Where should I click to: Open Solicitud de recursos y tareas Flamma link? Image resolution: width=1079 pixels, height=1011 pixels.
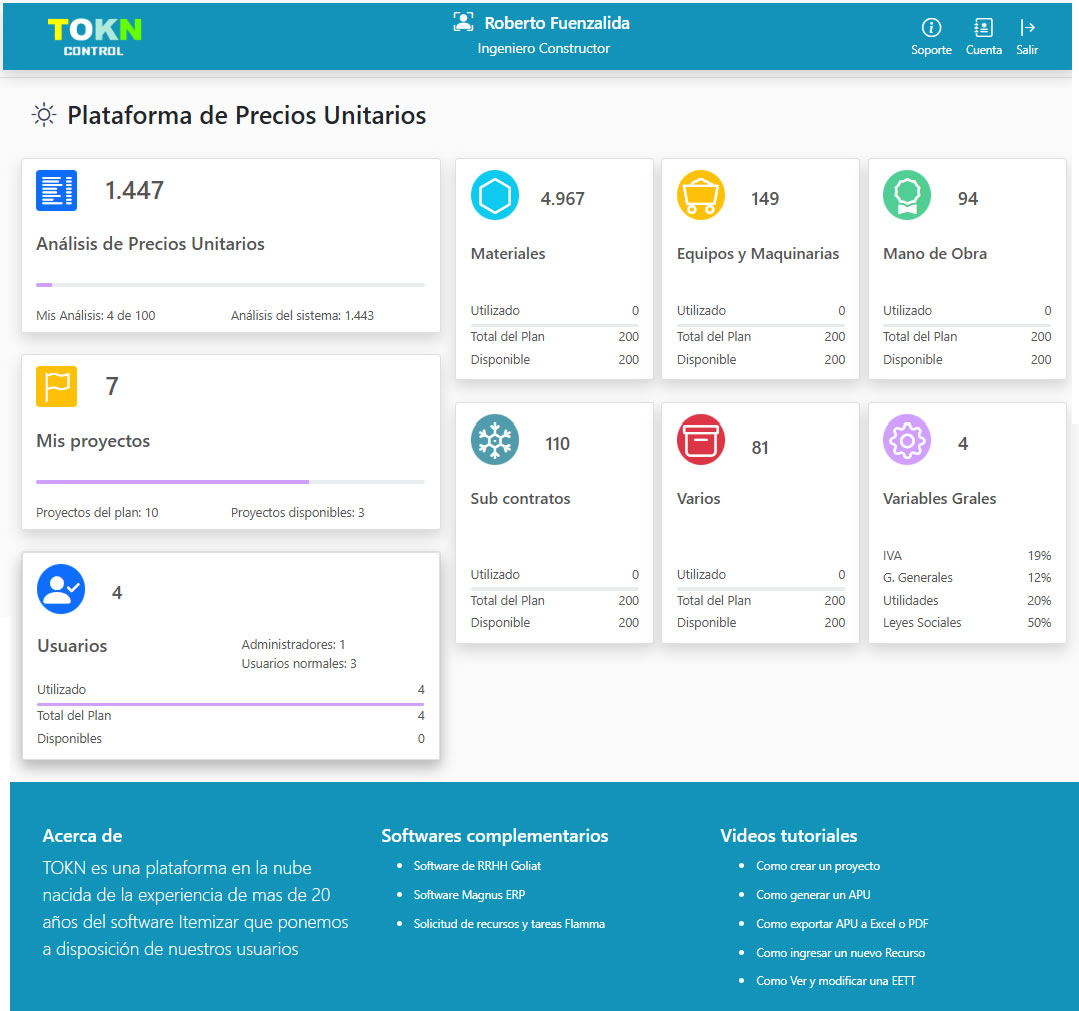509,924
